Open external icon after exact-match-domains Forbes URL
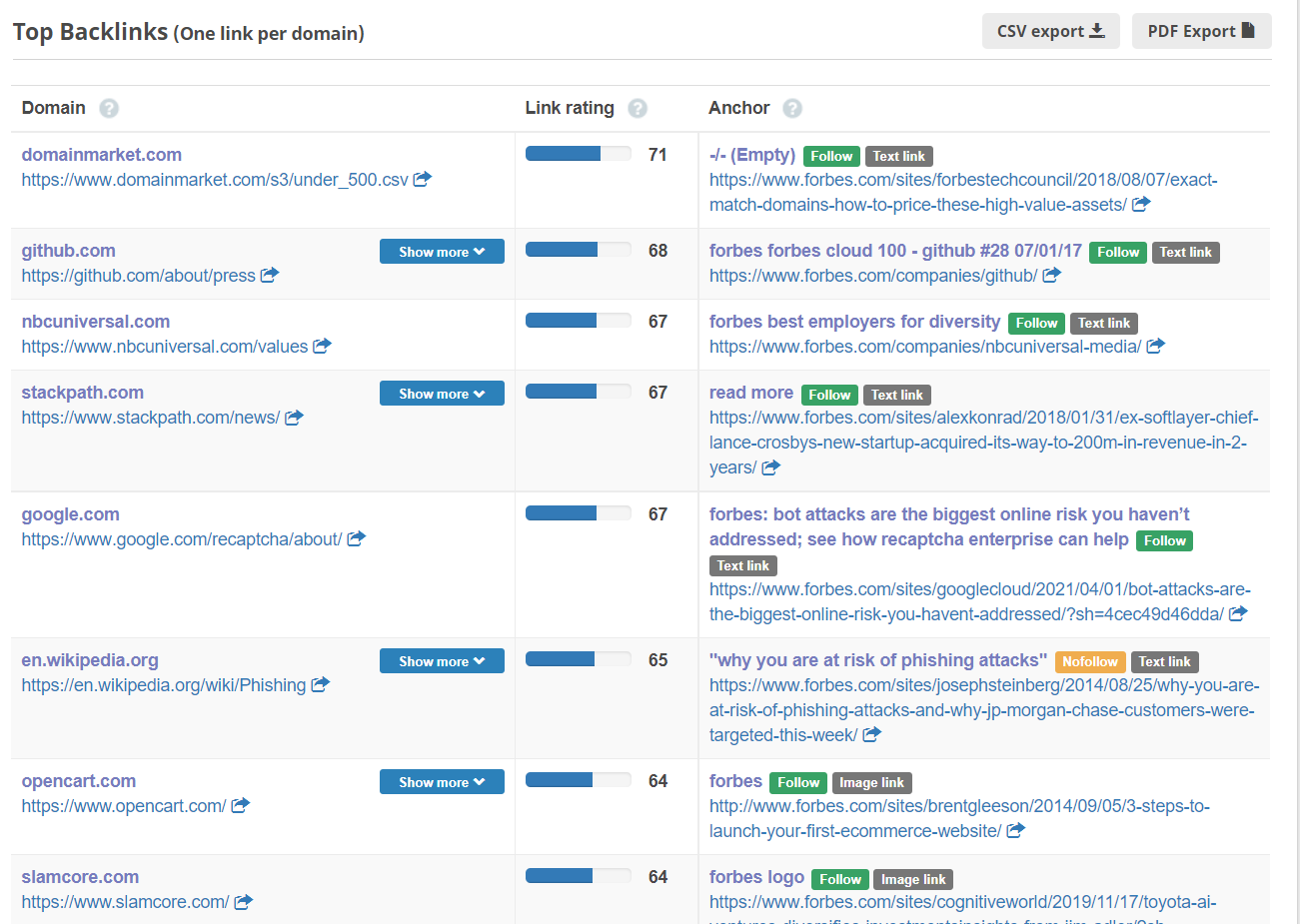Image resolution: width=1300 pixels, height=924 pixels. (x=1141, y=204)
